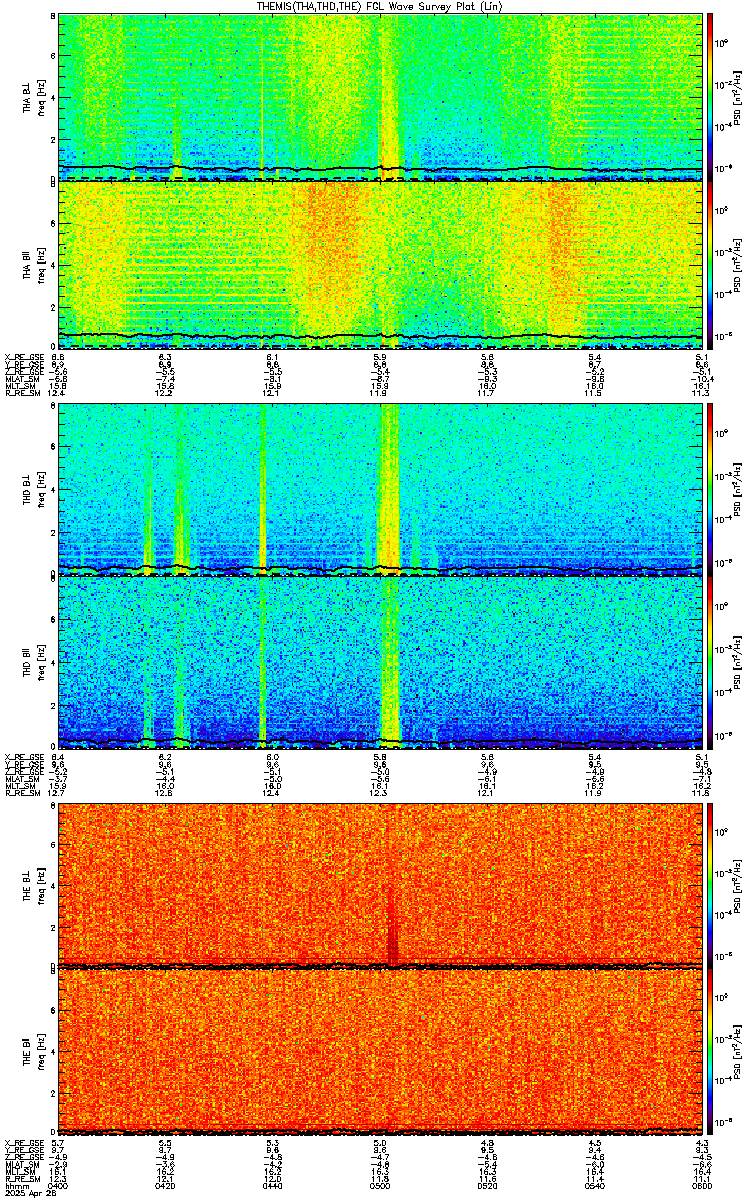Click the THA BL spectrogram panel

[x=380, y=97]
